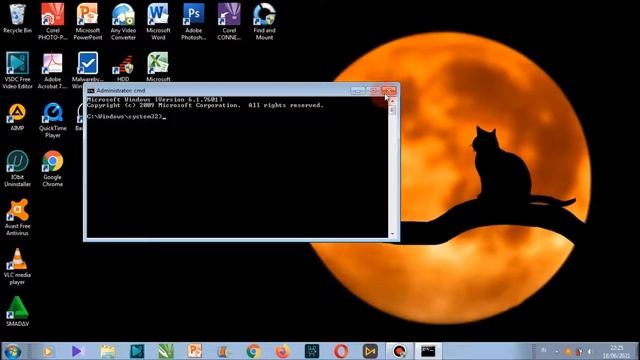Image resolution: width=640 pixels, height=360 pixels.
Task: Select the AIMP desktop icon
Action: [17, 117]
